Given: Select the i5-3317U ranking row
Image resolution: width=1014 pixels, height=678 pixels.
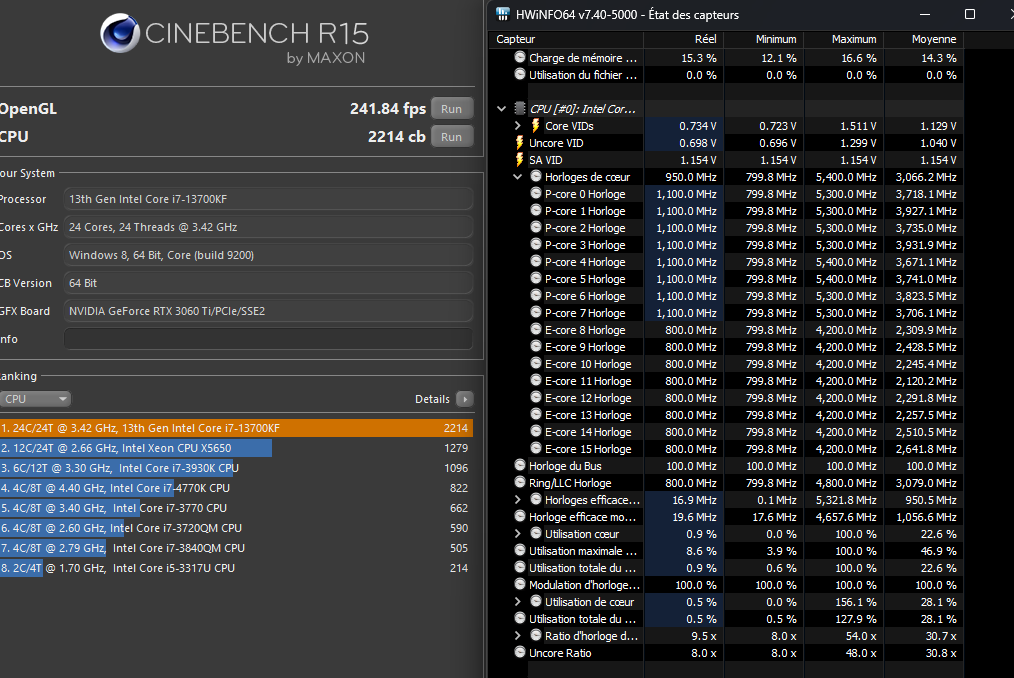Looking at the screenshot, I should [236, 568].
